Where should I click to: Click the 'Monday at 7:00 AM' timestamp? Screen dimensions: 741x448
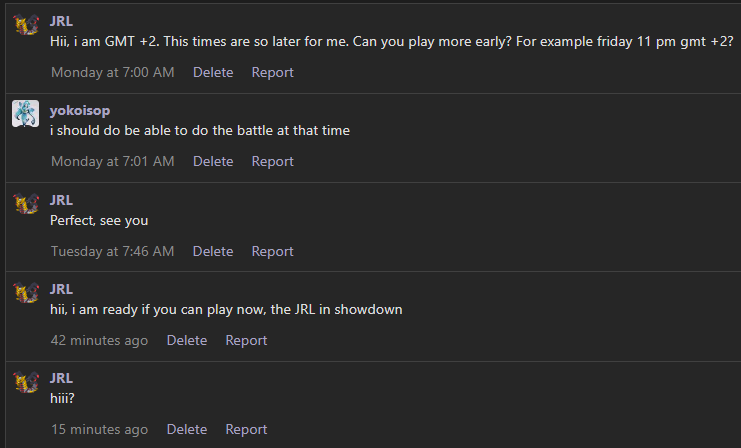(x=113, y=72)
